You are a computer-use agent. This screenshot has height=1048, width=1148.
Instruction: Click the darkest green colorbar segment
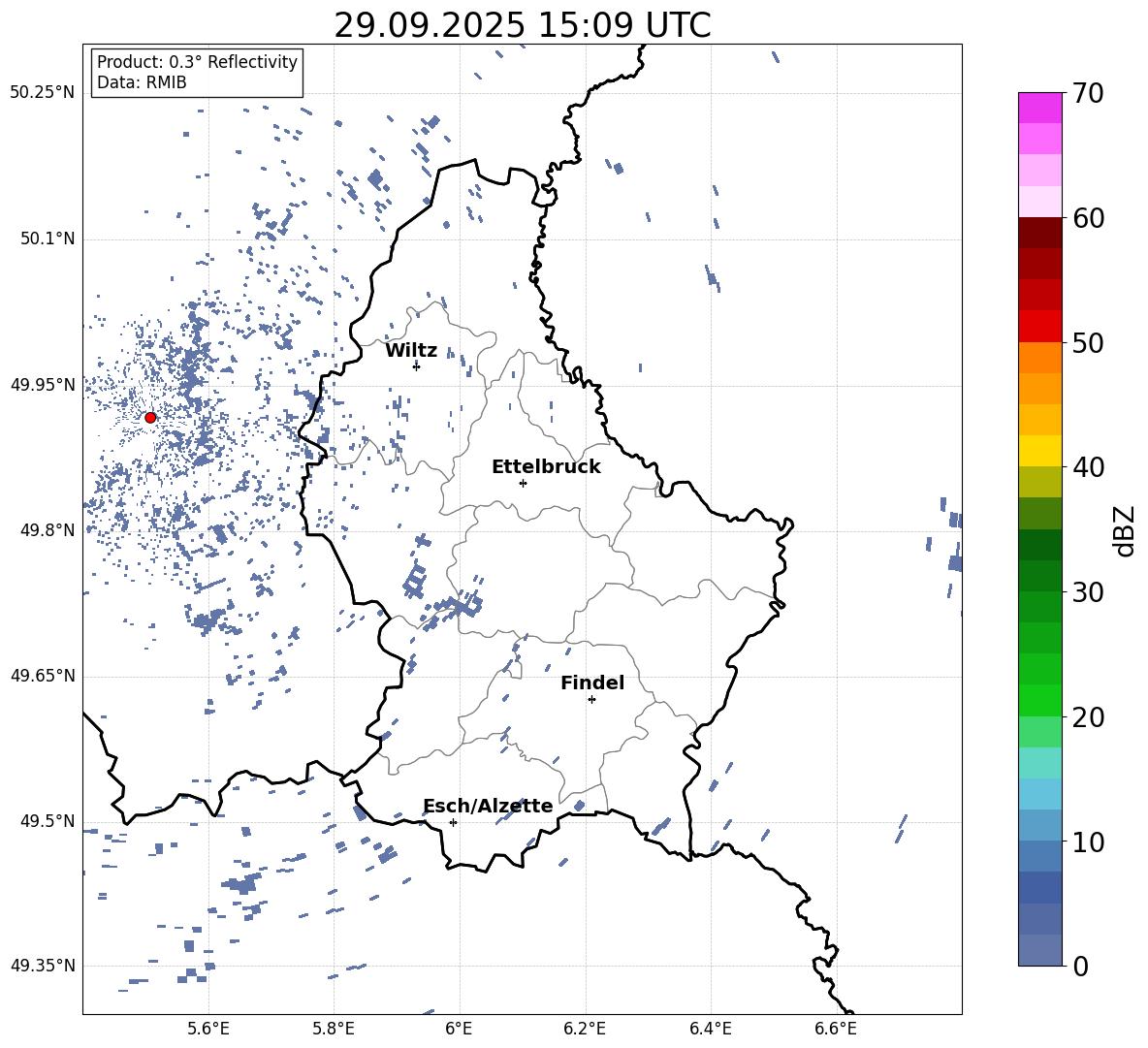pyautogui.click(x=1040, y=545)
